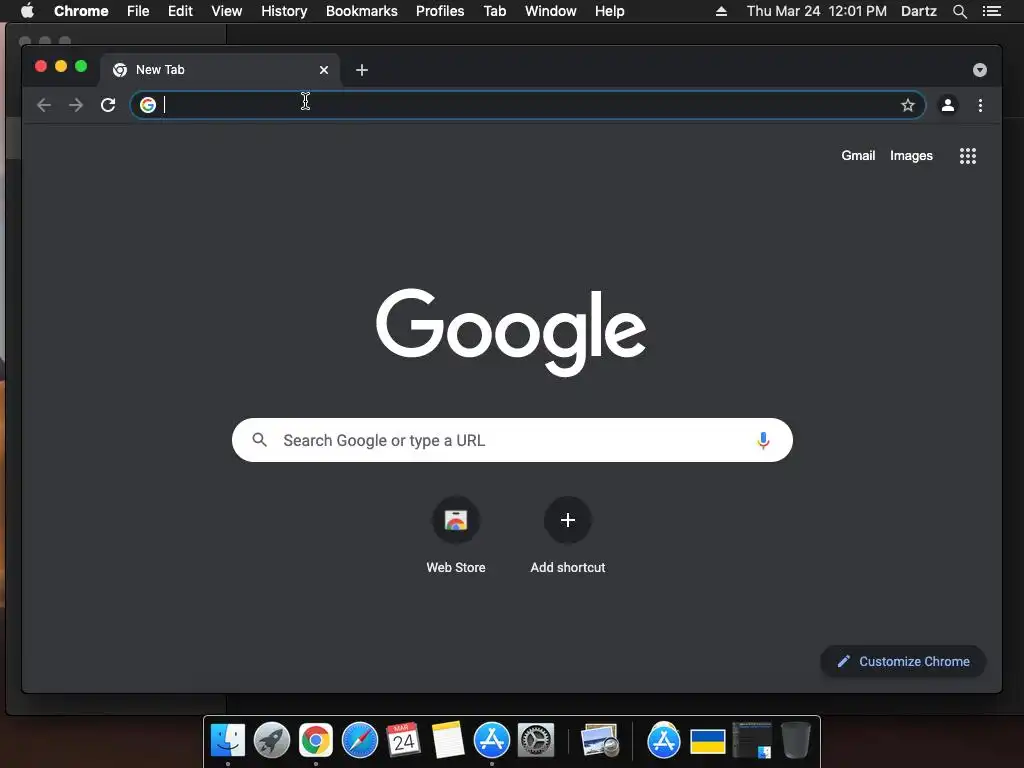Open Finder from the dock
1024x768 pixels.
click(228, 741)
